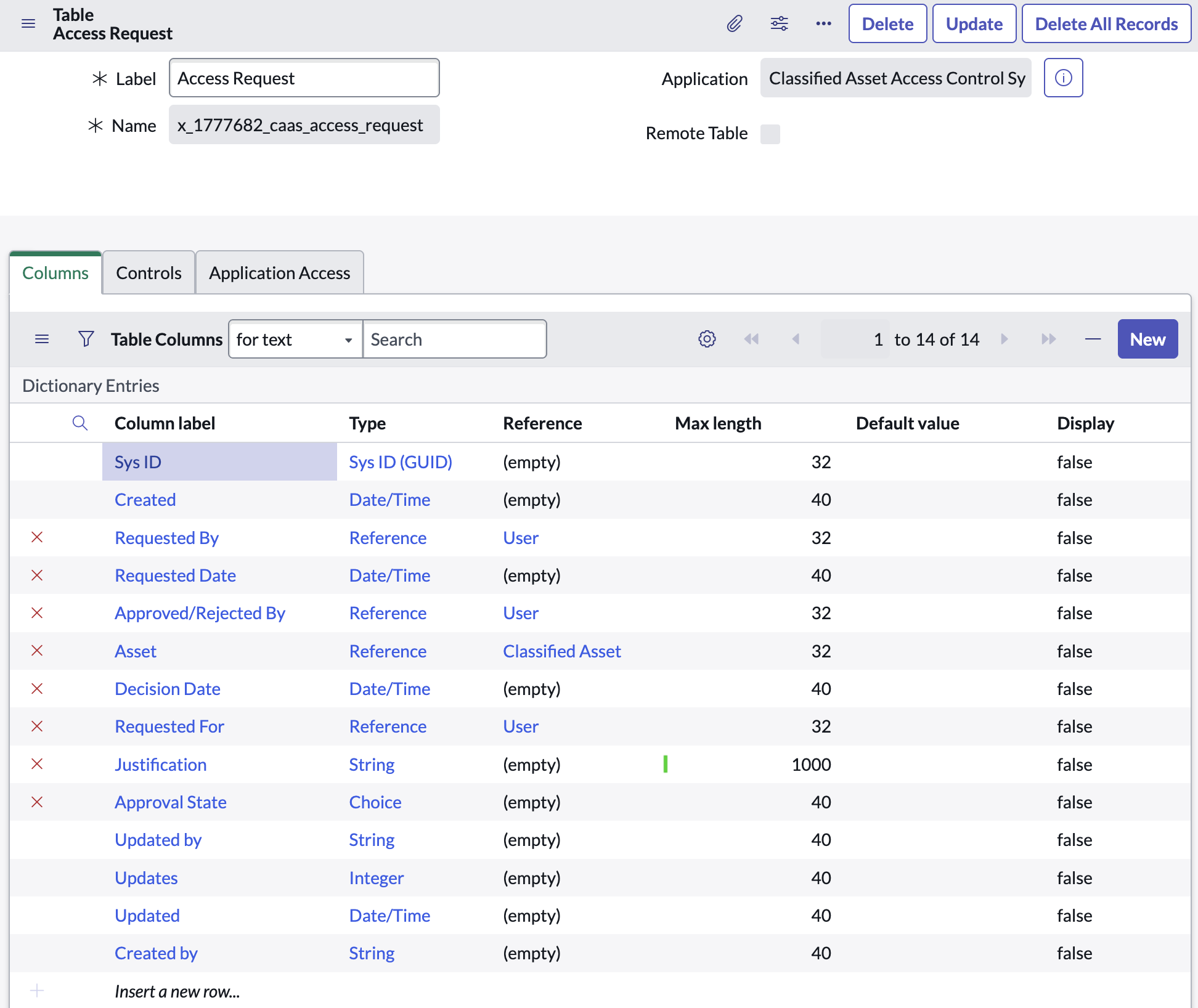The height and width of the screenshot is (1008, 1198).
Task: Click the New column button
Action: point(1147,339)
